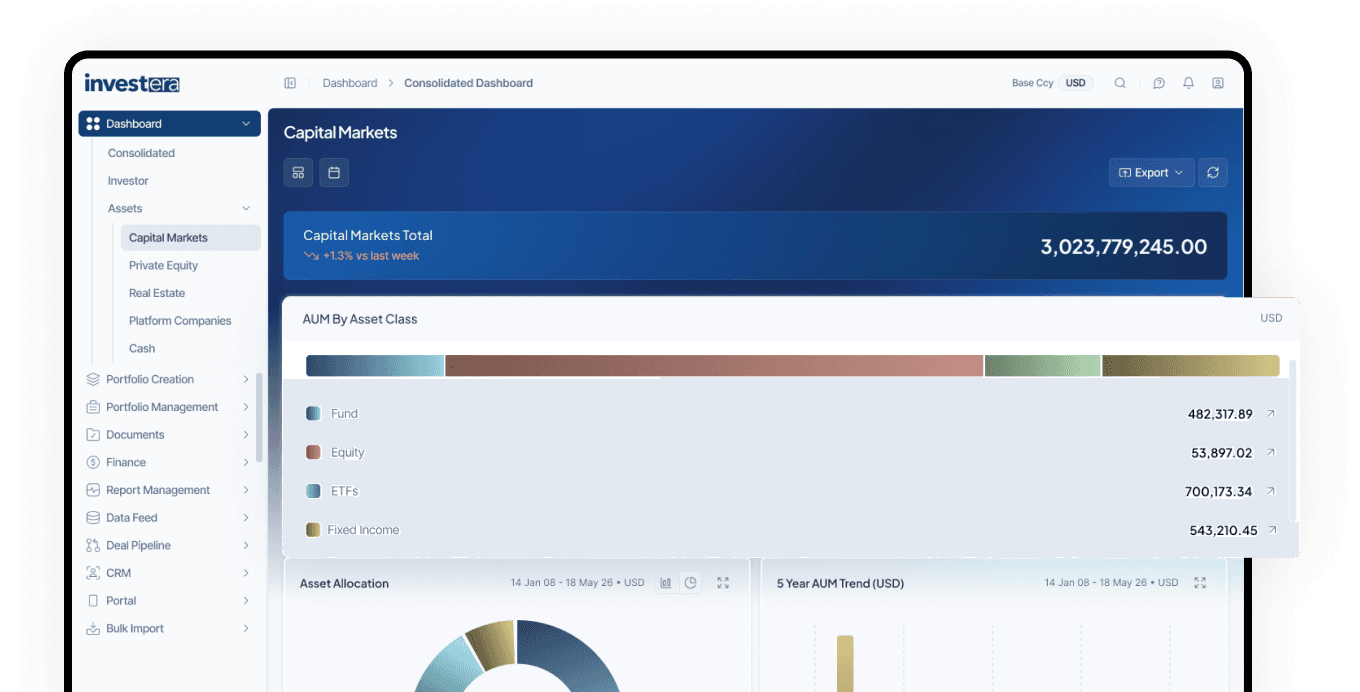Open Cash in the sidebar
This screenshot has width=1360, height=692.
tap(142, 349)
